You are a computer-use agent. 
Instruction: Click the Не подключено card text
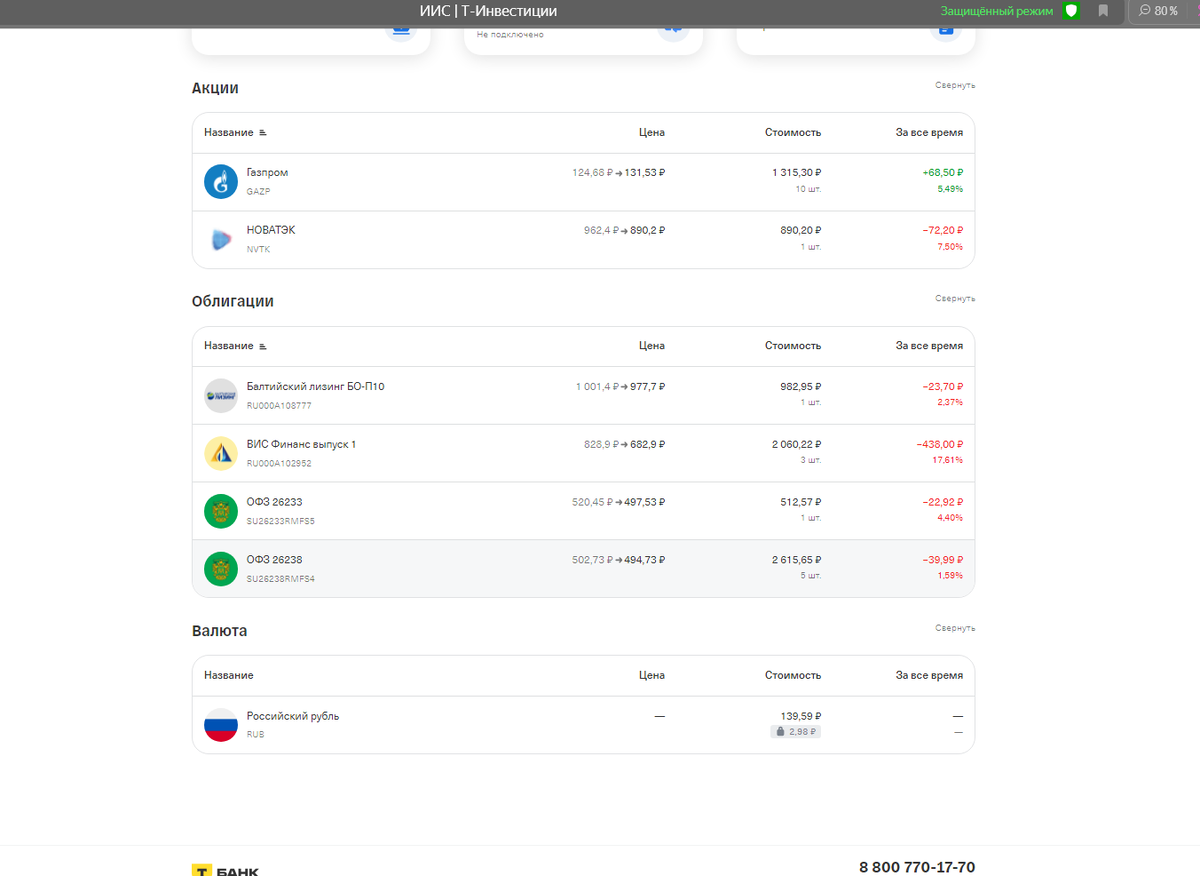click(510, 35)
